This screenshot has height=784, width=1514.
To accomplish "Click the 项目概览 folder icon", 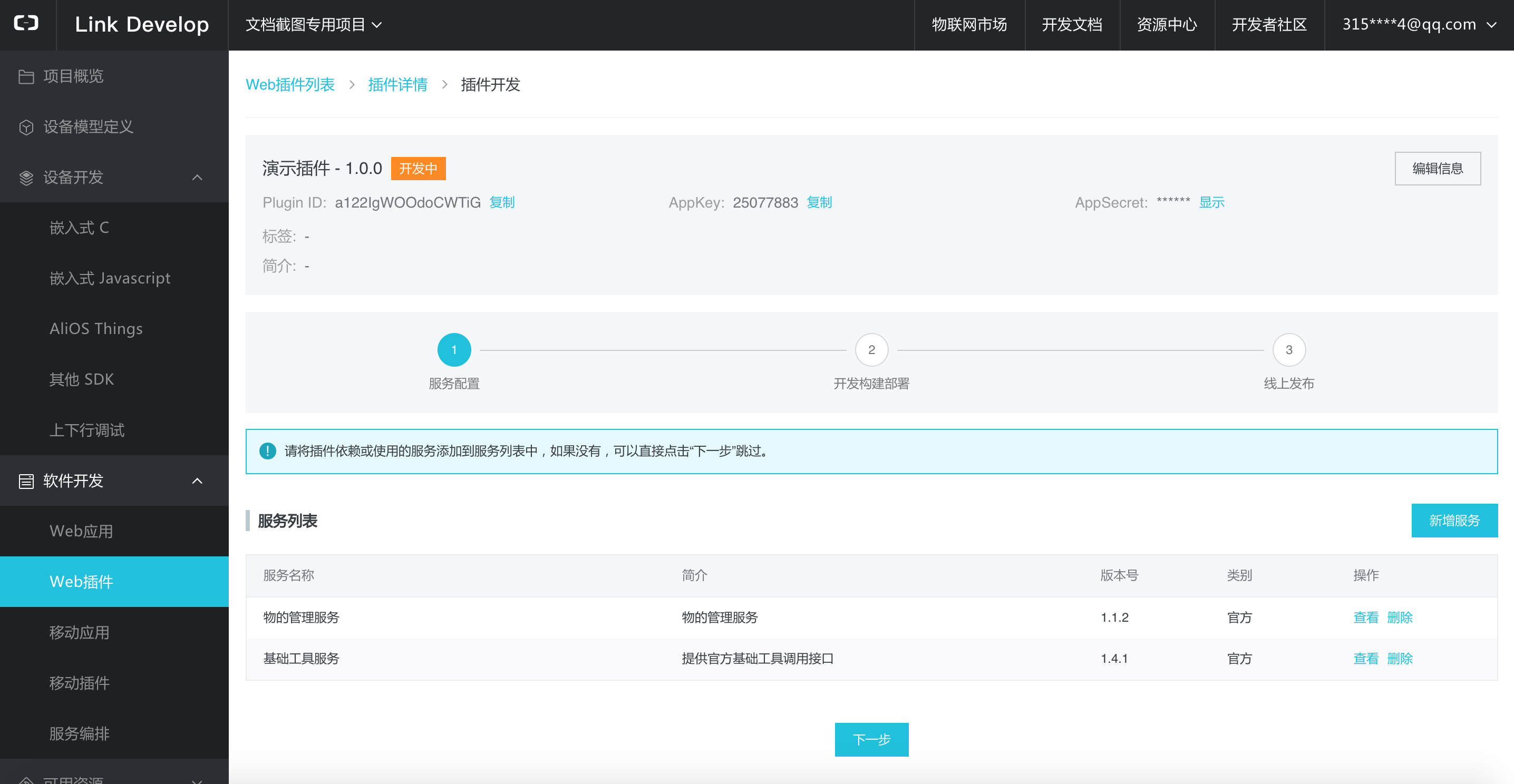I will [26, 76].
